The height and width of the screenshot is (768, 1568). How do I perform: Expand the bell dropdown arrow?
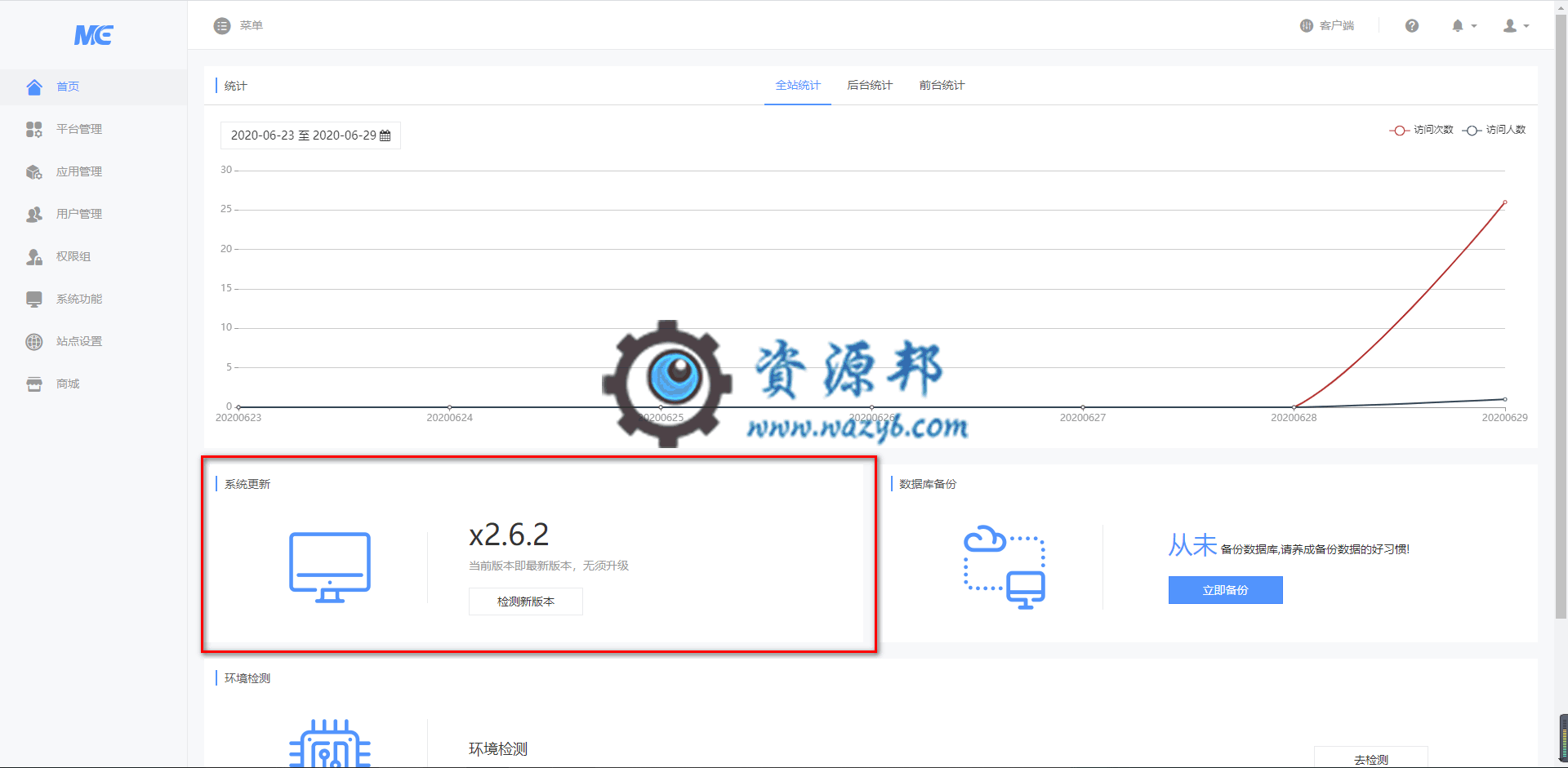[1474, 26]
